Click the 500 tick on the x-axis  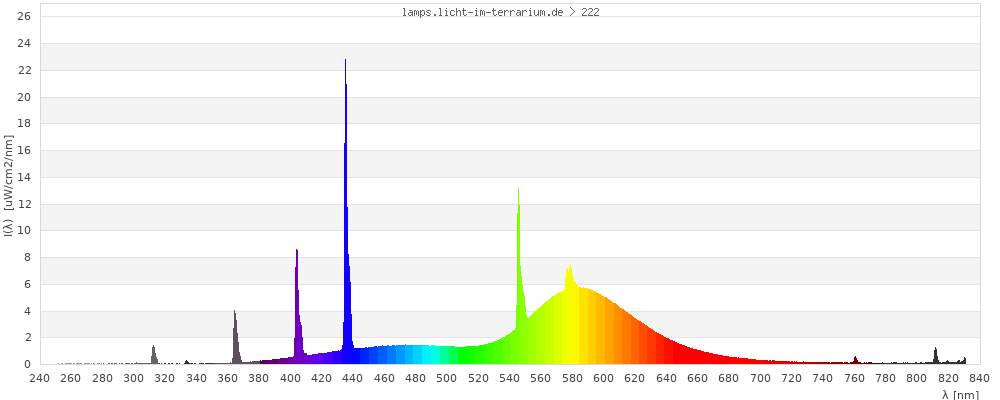(447, 378)
